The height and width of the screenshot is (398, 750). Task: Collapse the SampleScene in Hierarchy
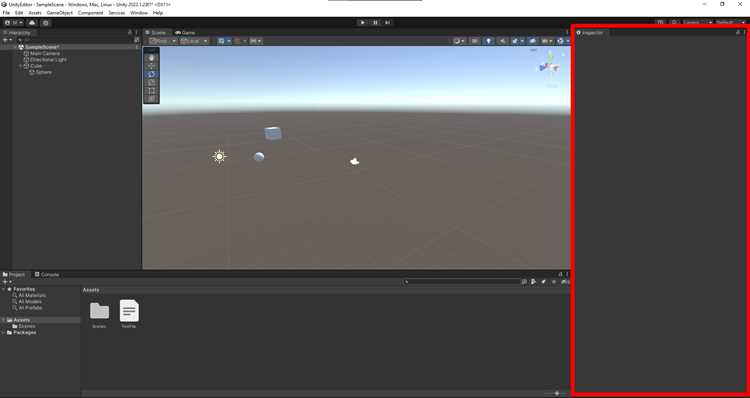[15, 47]
